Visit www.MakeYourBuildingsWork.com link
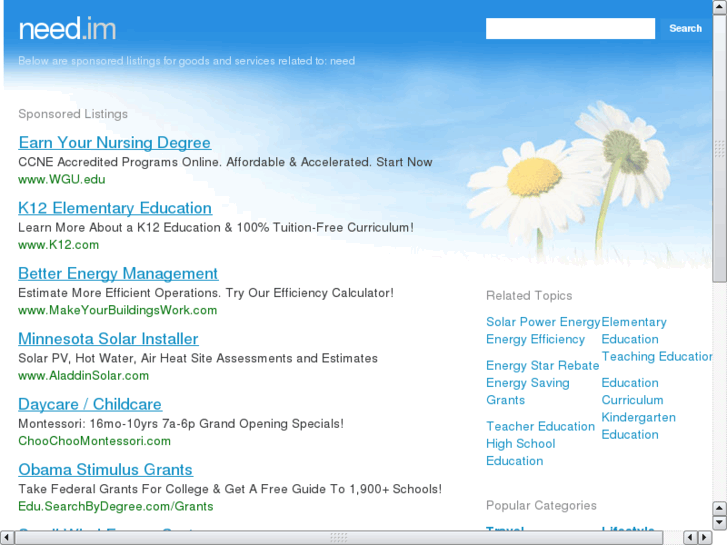This screenshot has height=545, width=727. [x=118, y=310]
